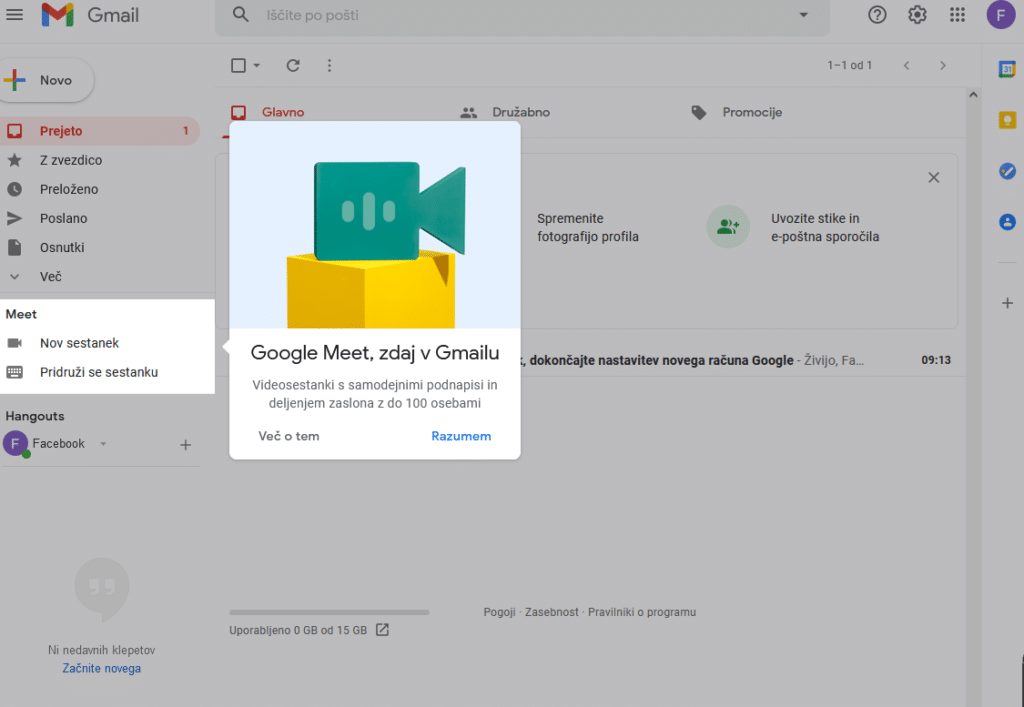Compose new mail with Novo button
The width and height of the screenshot is (1024, 707).
pyautogui.click(x=46, y=80)
